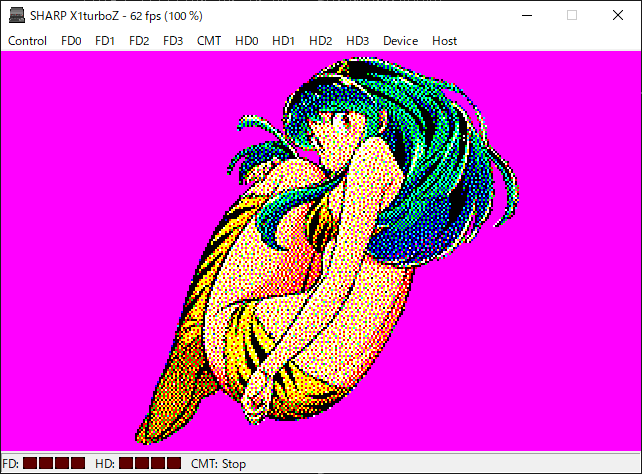Open the HD1 hard disk menu
The image size is (642, 474).
pyautogui.click(x=283, y=41)
